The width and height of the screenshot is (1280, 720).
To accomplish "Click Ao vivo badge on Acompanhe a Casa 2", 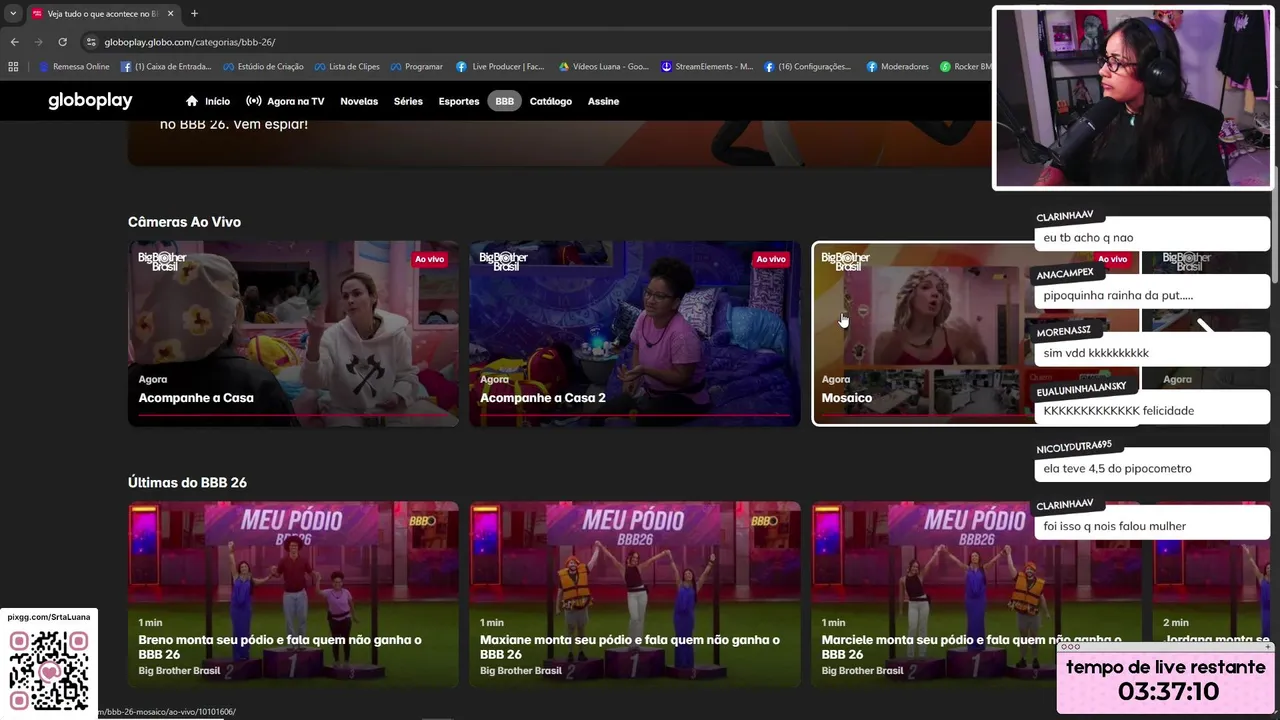I will tap(771, 259).
